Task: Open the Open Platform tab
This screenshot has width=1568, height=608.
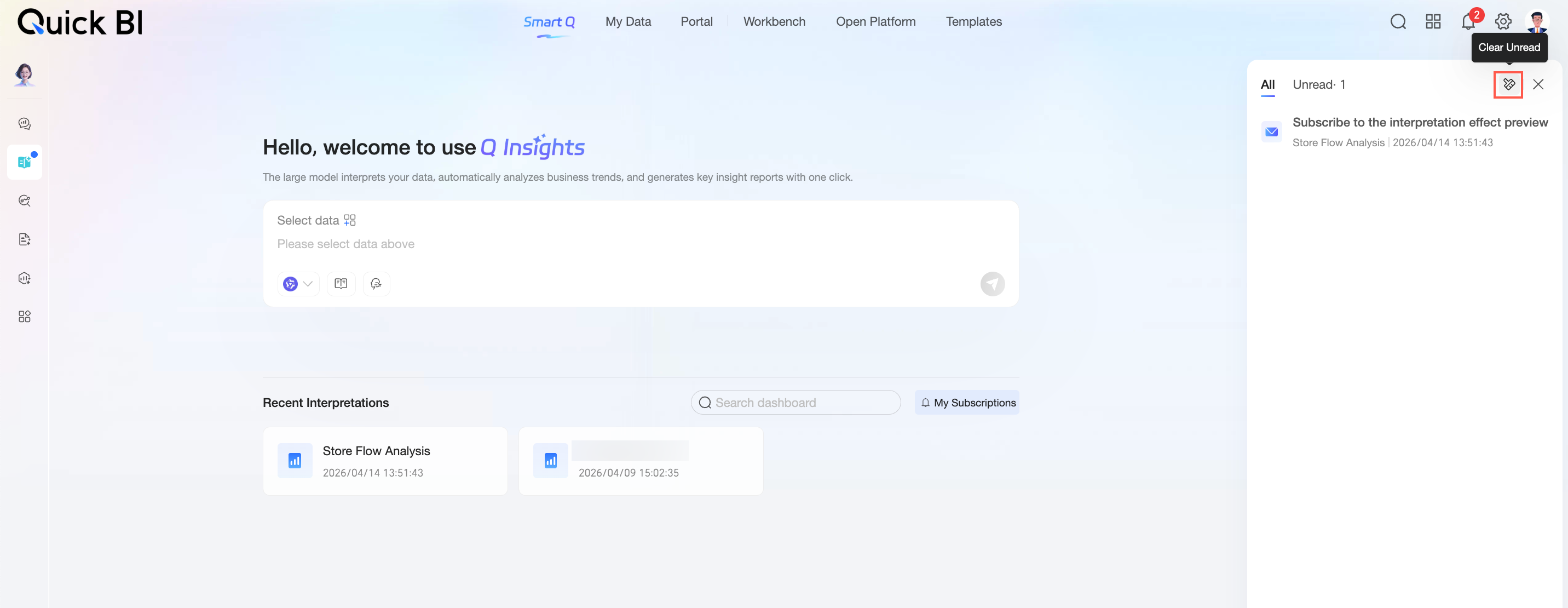Action: [875, 22]
